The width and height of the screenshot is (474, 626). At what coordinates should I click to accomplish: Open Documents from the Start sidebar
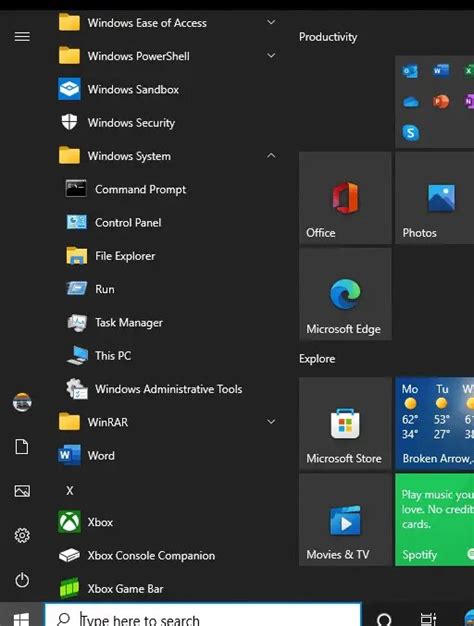[x=22, y=446]
